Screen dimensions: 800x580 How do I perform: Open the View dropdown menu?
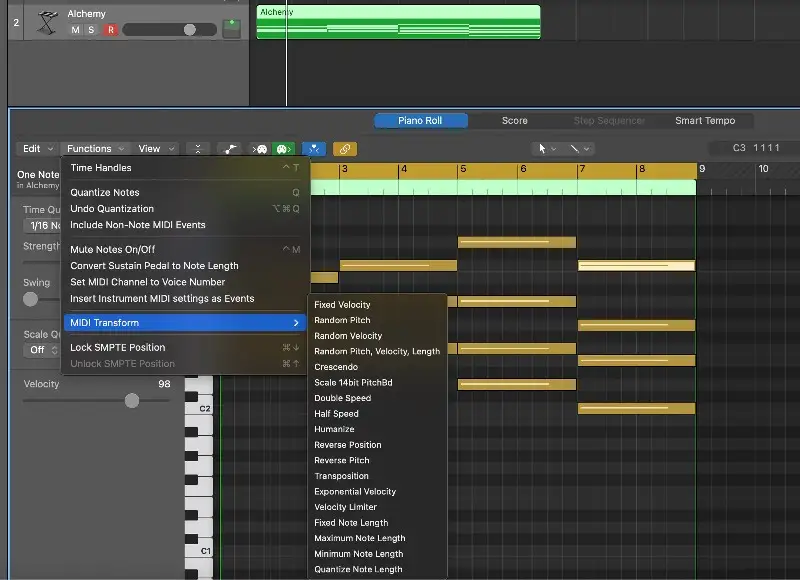point(156,149)
